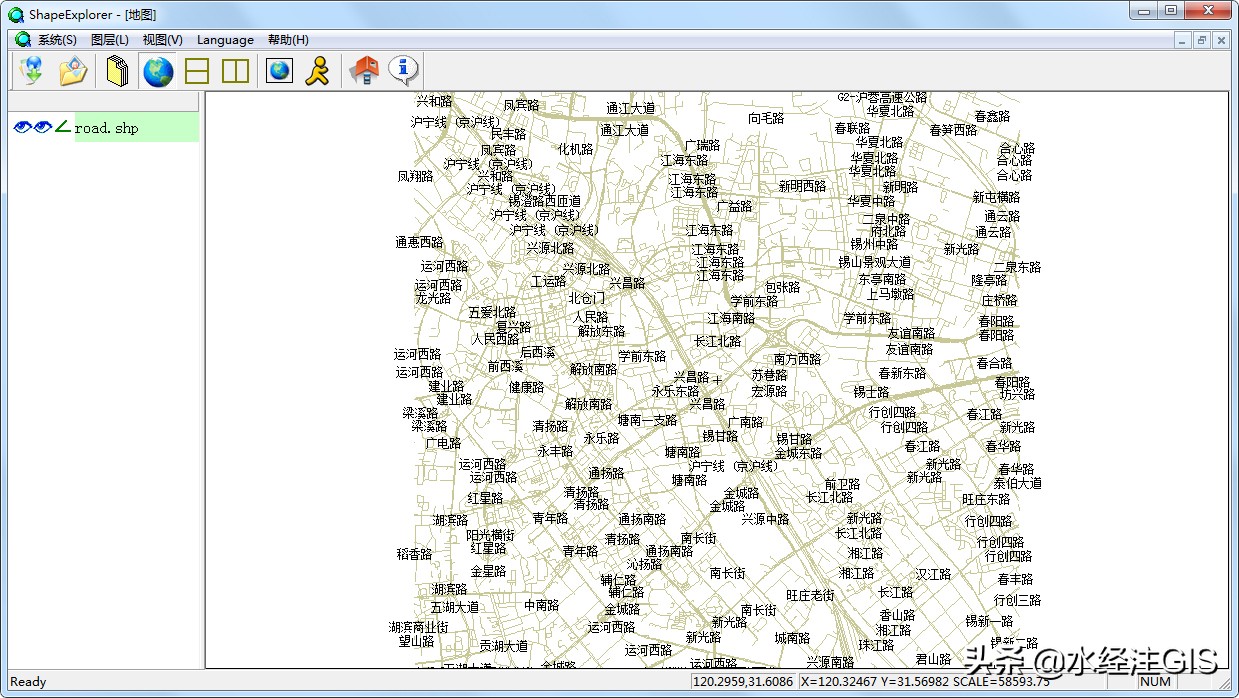Open the 系统(S) menu
This screenshot has height=698, width=1239.
click(57, 39)
